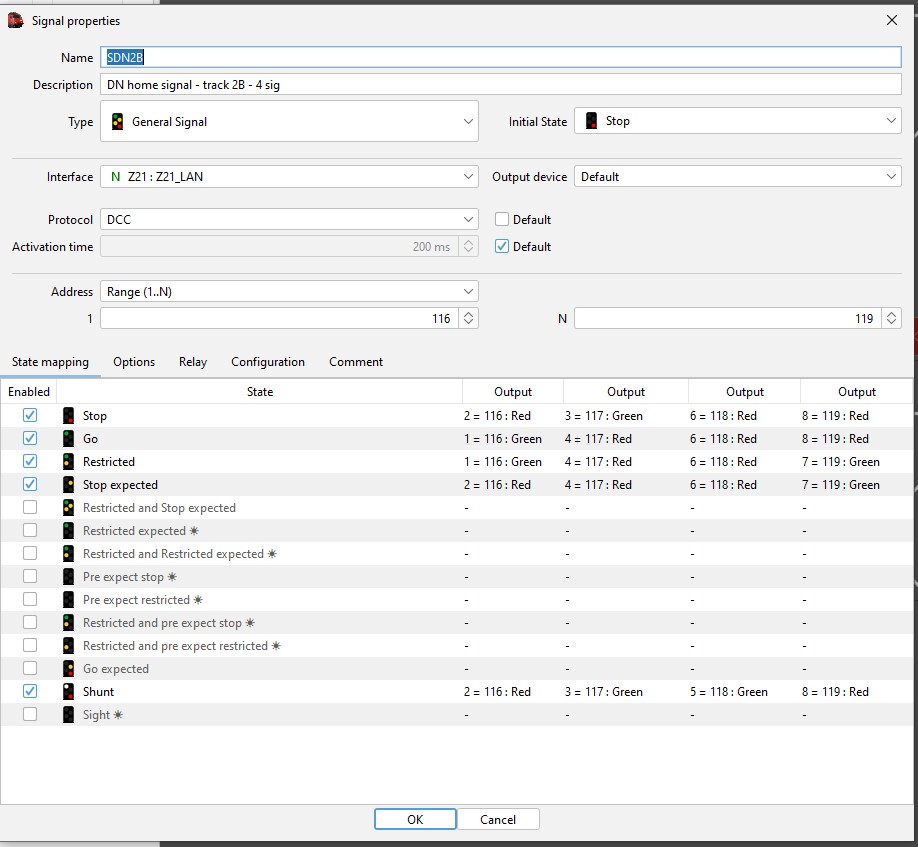Open the Interface Z21_LAN dropdown

[289, 177]
